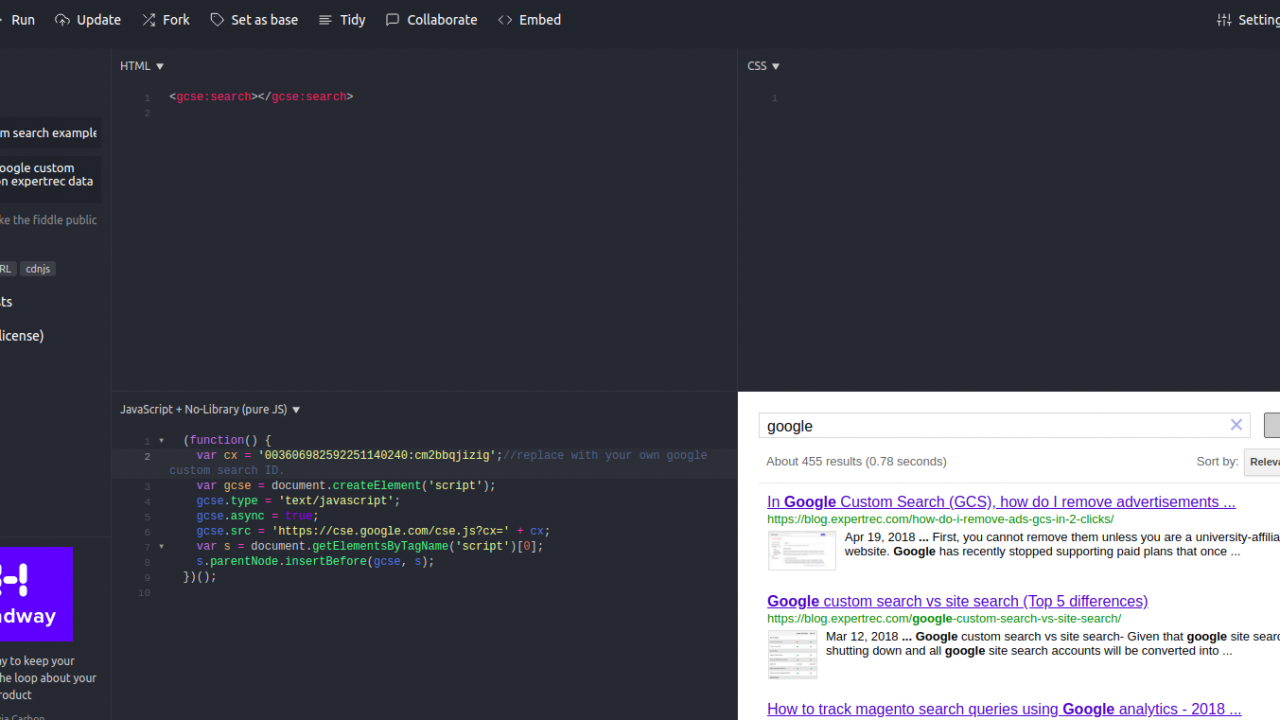Select the Set as base tag icon
Viewport: 1280px width, 720px height.
point(216,19)
